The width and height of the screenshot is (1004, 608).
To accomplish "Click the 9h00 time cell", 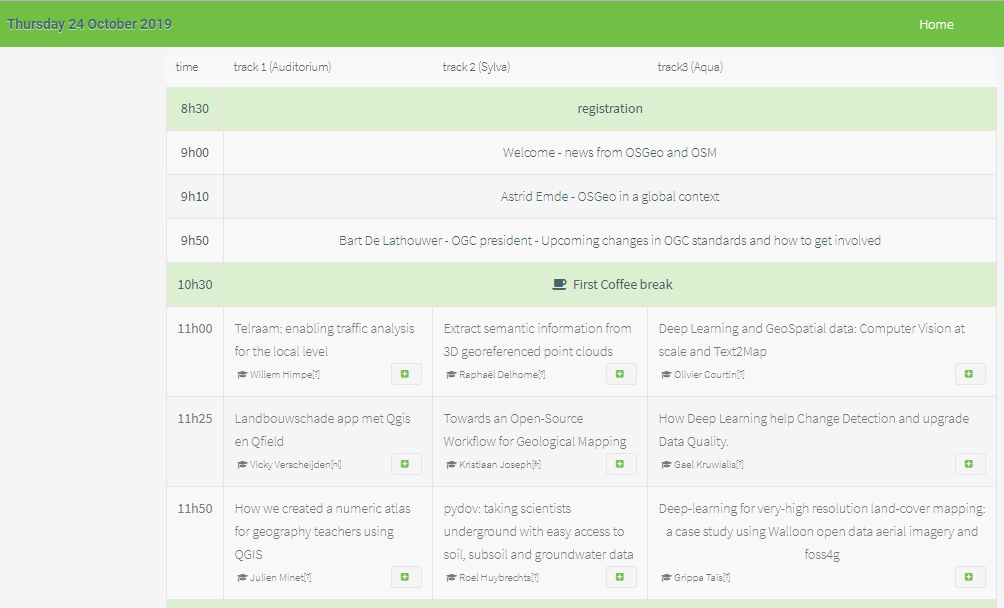I will coord(195,152).
